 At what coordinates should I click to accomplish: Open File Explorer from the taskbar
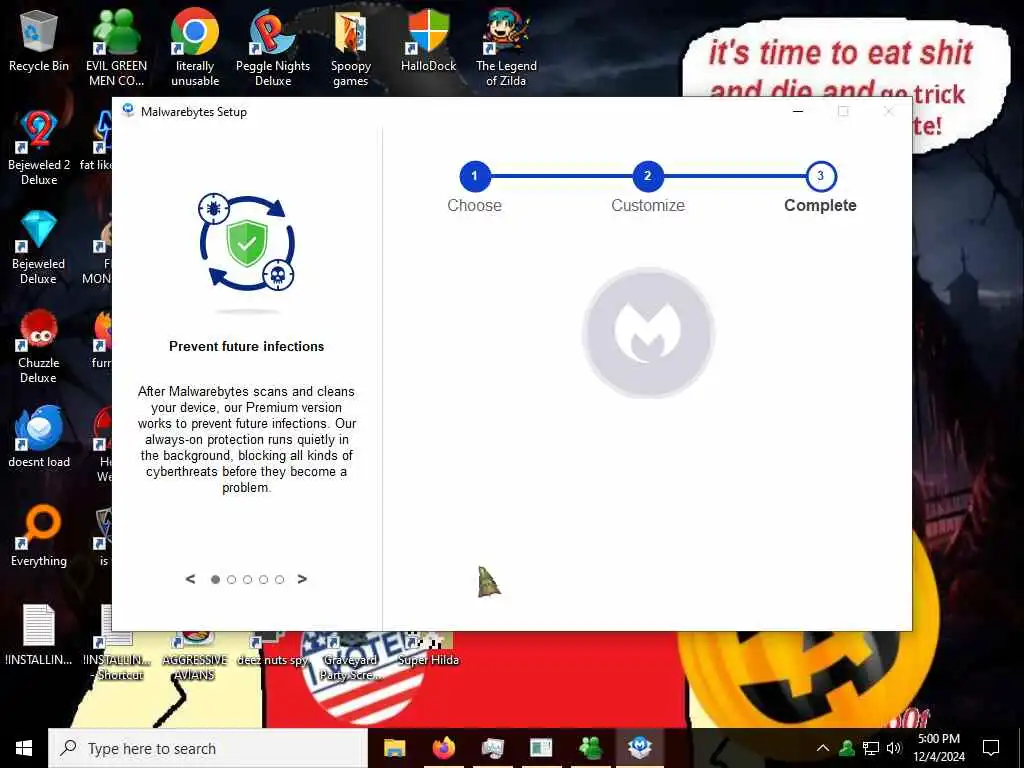[x=394, y=748]
